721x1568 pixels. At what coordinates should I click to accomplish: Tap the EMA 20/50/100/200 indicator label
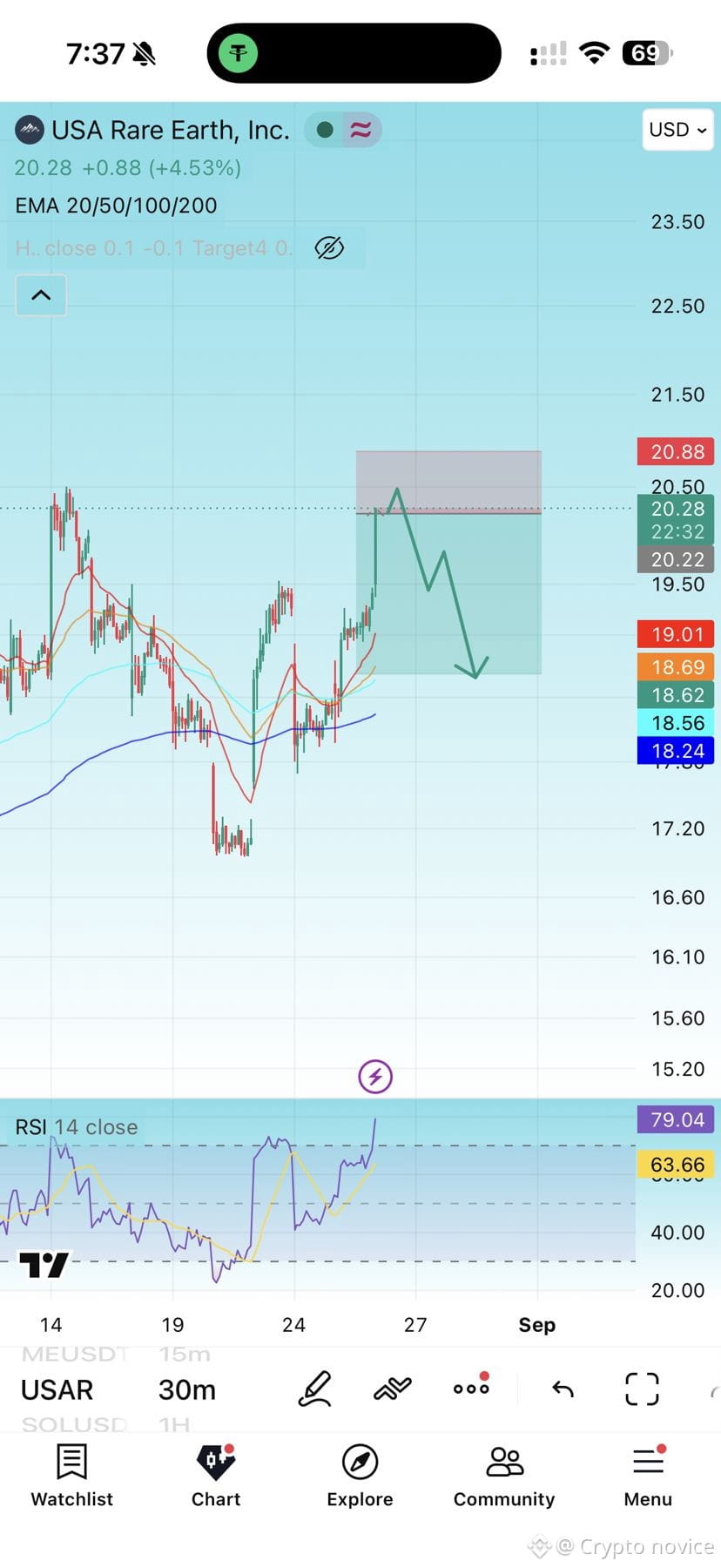pyautogui.click(x=116, y=206)
